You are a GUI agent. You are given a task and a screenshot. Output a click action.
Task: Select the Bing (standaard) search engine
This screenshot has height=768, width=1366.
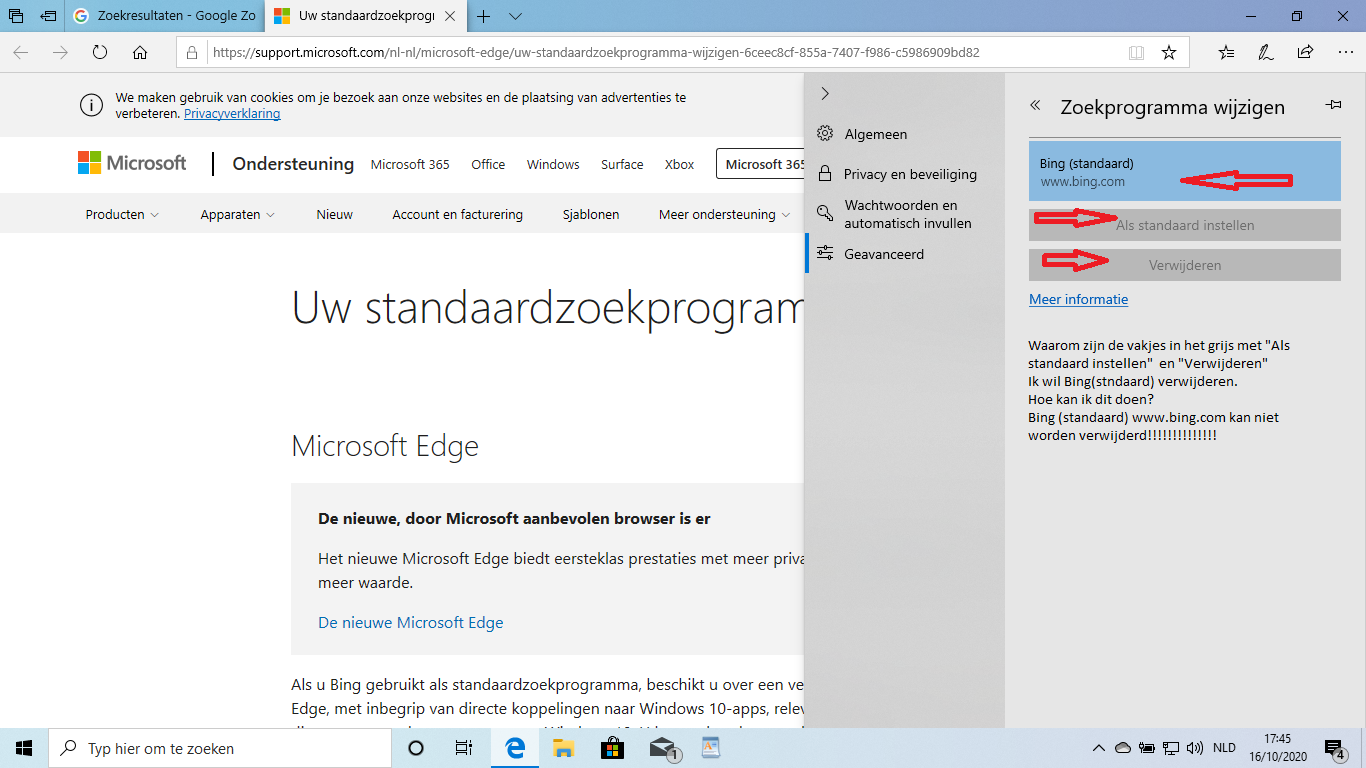(x=1184, y=171)
